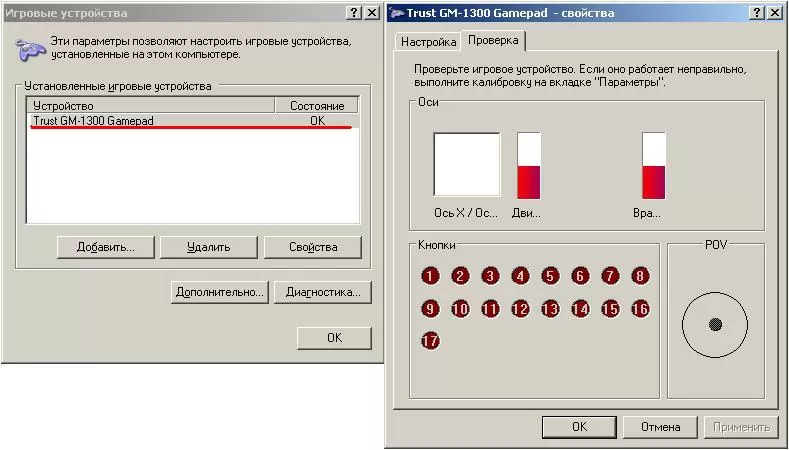Select Trust GM-1300 Gamepad in device list
The height and width of the screenshot is (450, 789).
193,121
